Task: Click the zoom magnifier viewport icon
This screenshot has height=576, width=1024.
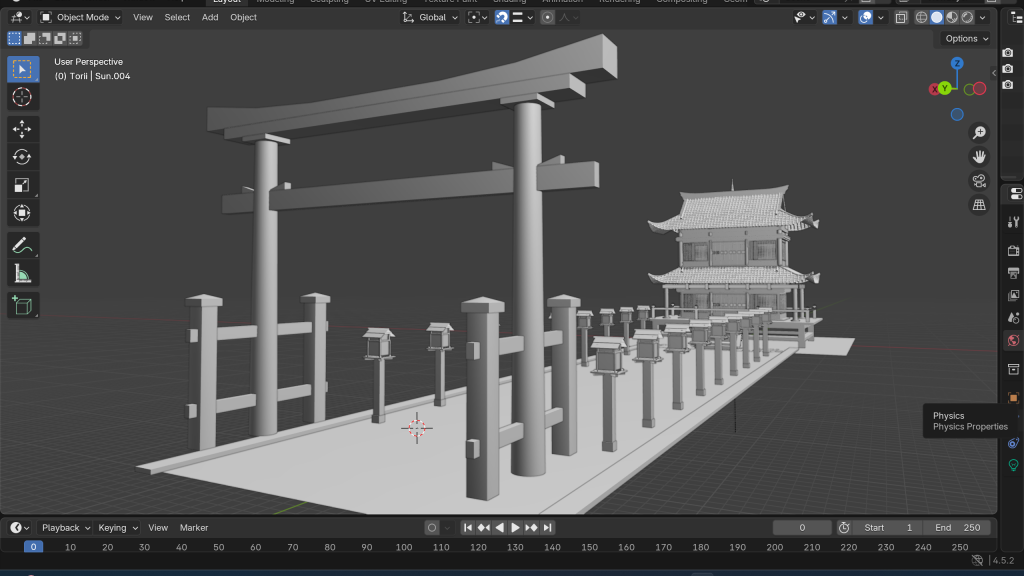Action: (x=979, y=133)
